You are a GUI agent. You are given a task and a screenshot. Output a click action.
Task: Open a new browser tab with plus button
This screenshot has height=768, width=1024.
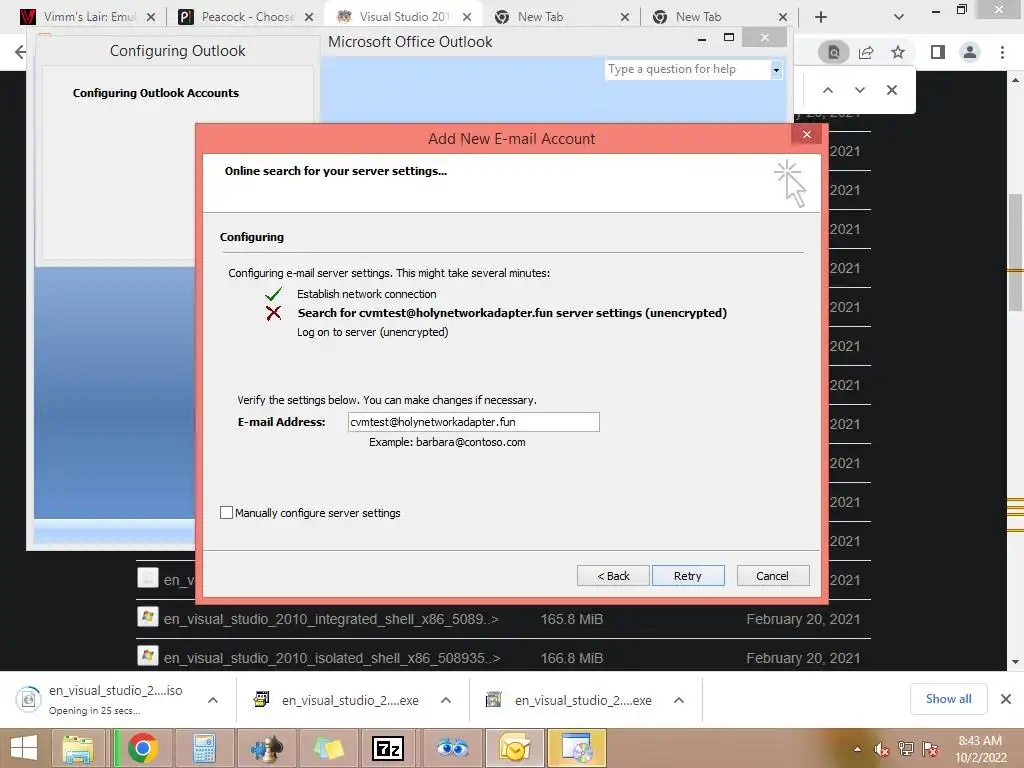(821, 17)
